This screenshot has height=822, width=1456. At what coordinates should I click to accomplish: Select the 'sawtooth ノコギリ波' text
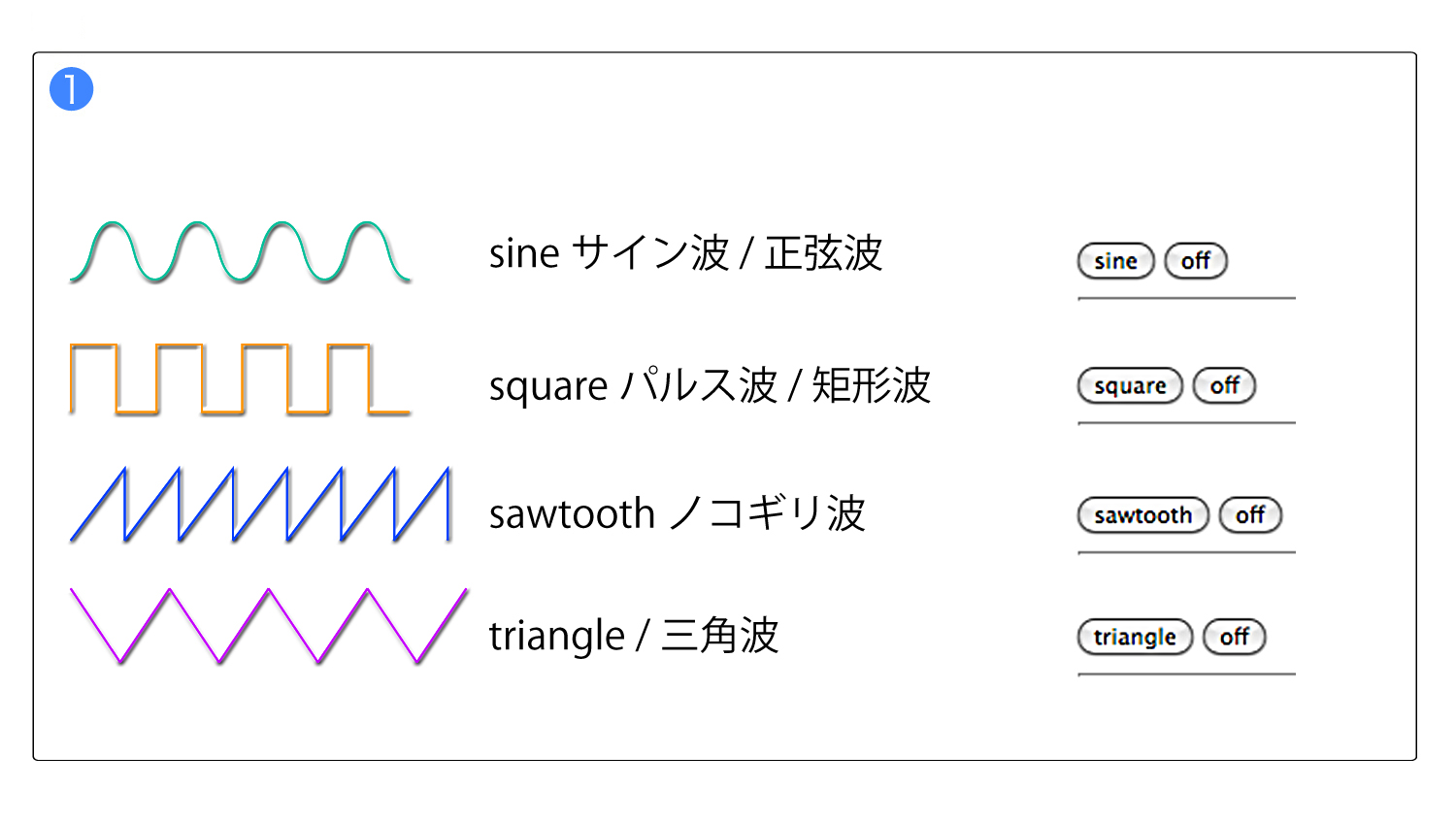coord(677,513)
